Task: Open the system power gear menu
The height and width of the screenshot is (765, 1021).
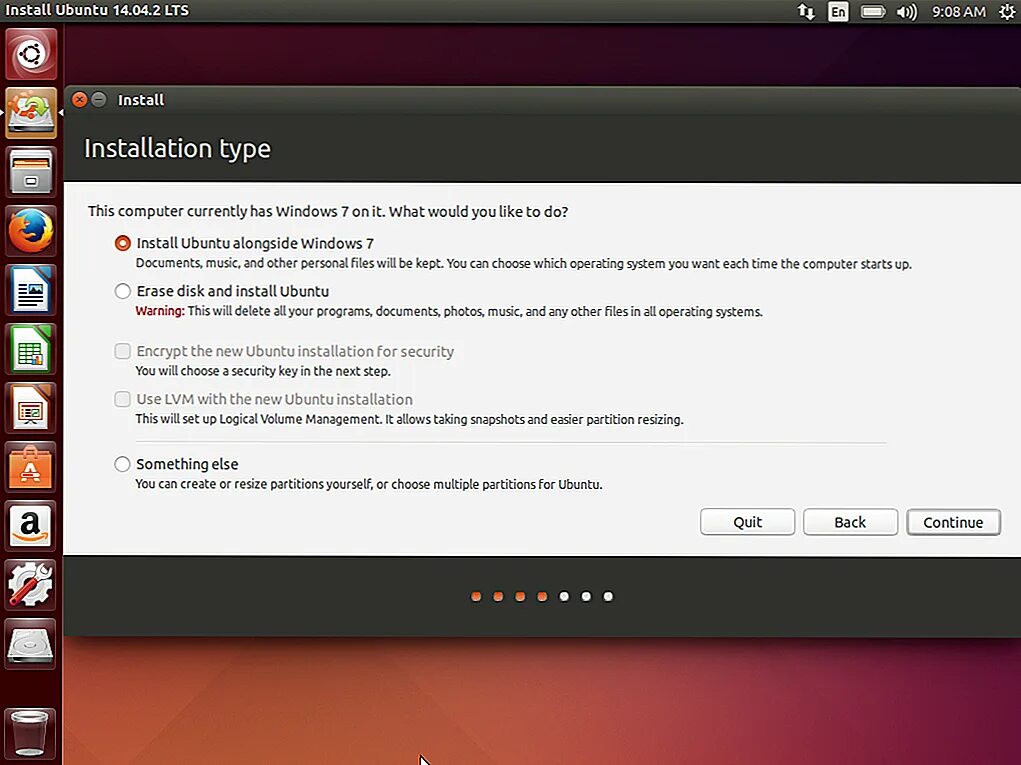Action: (x=1007, y=12)
